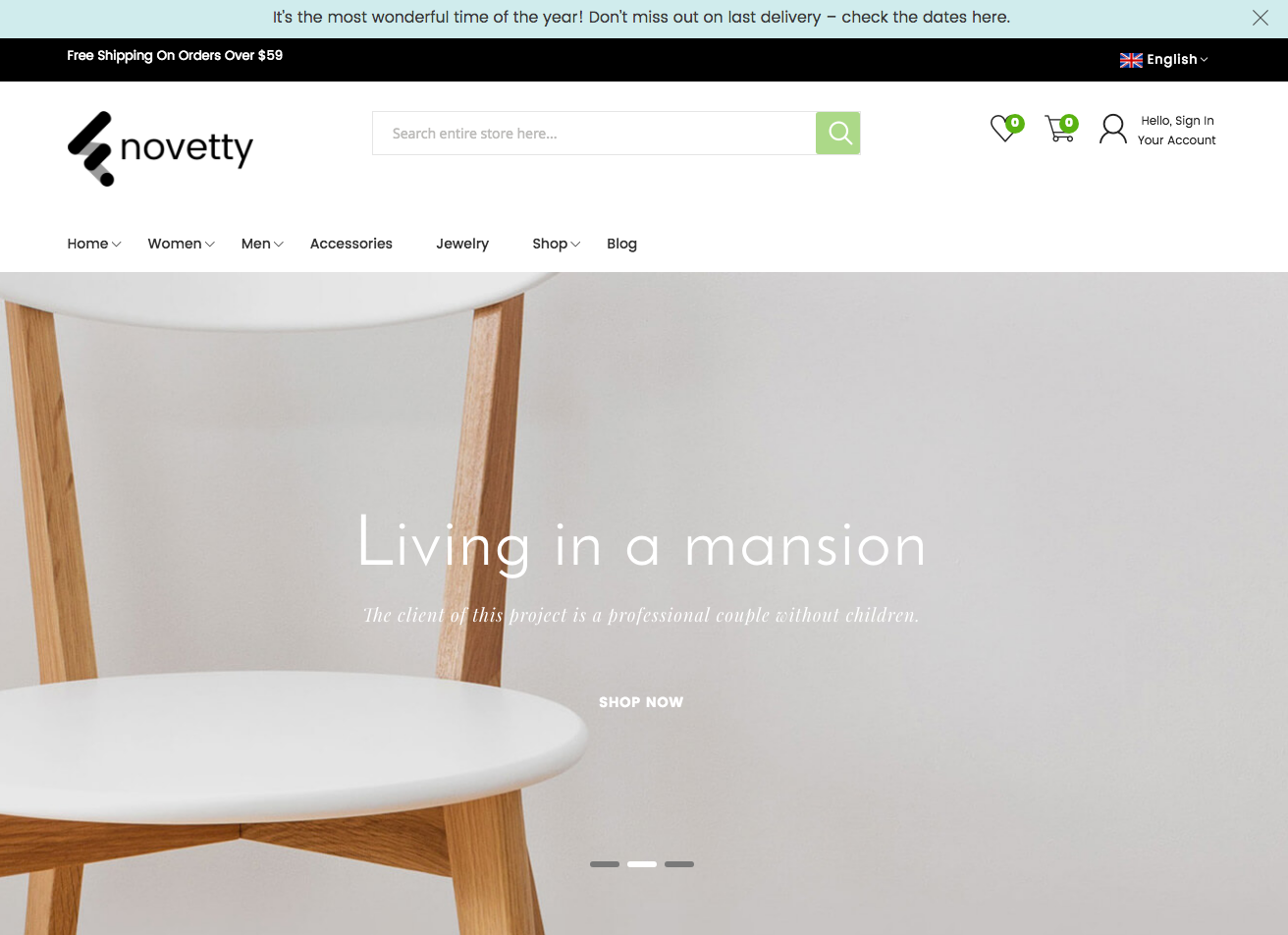Click the Hello, Sign In link

coord(1177,121)
